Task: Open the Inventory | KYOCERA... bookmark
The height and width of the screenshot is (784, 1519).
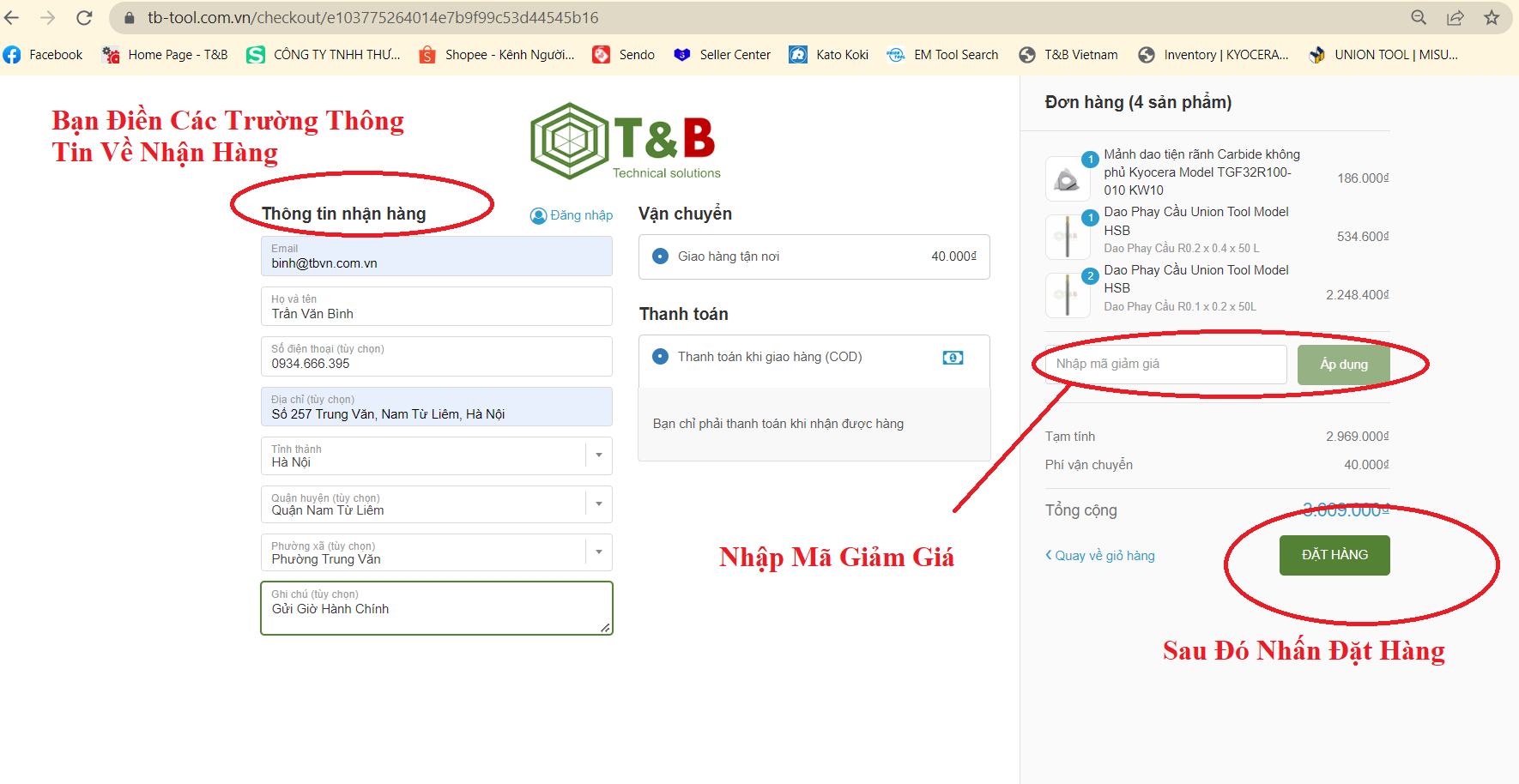Action: tap(1213, 55)
